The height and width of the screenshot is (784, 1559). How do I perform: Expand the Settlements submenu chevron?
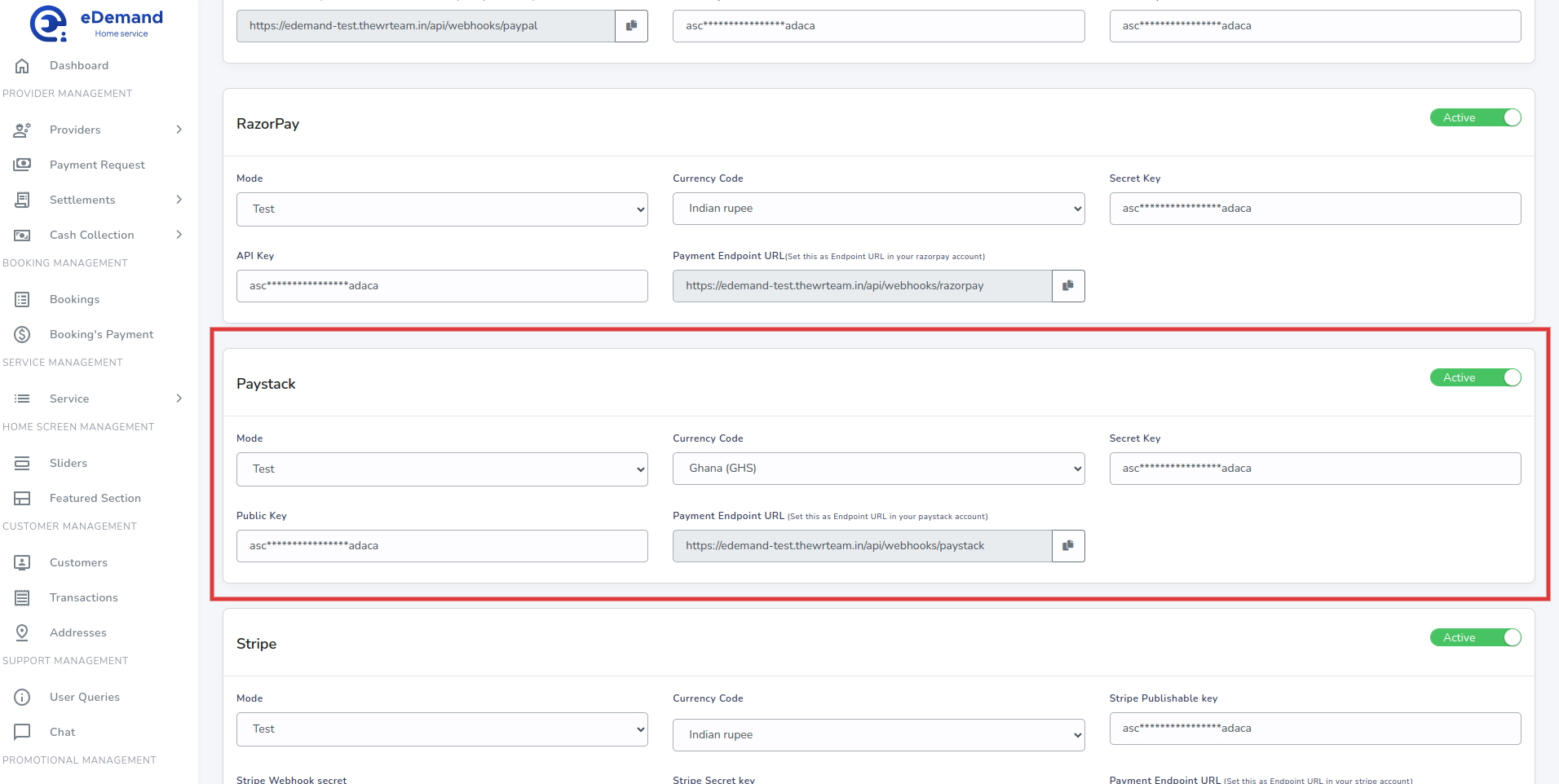coord(179,200)
